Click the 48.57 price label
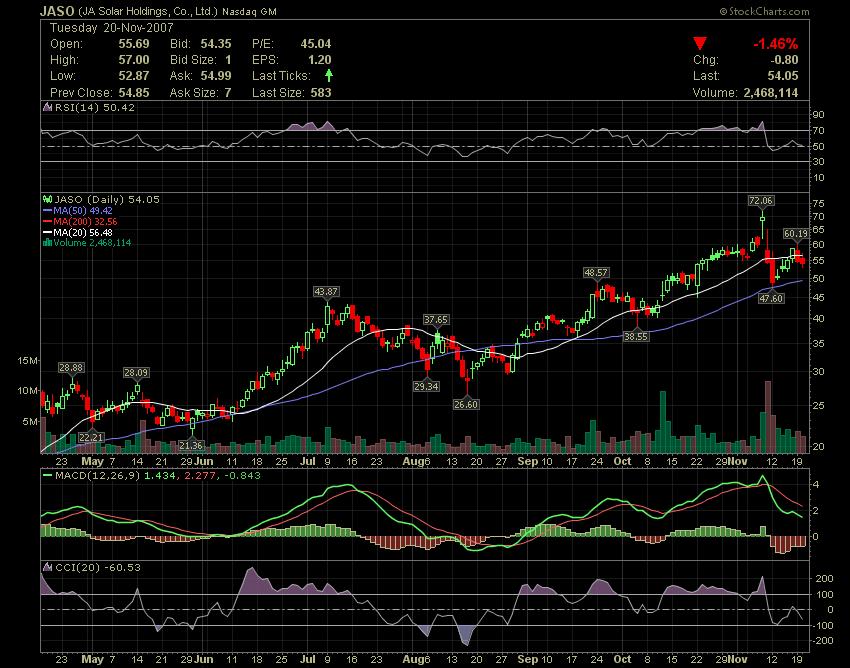Screen dimensions: 850x668 tap(596, 273)
